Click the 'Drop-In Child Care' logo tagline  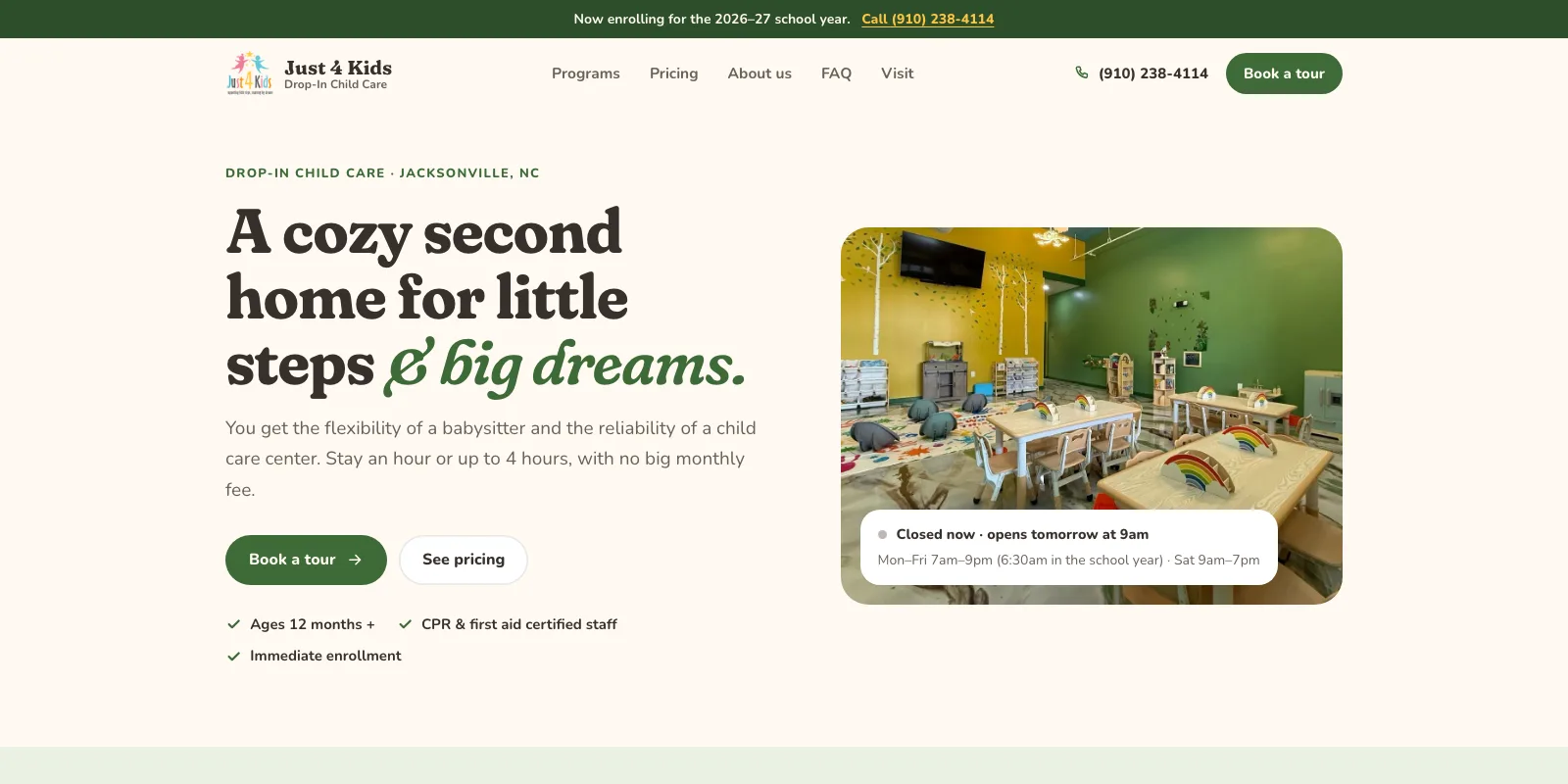335,85
